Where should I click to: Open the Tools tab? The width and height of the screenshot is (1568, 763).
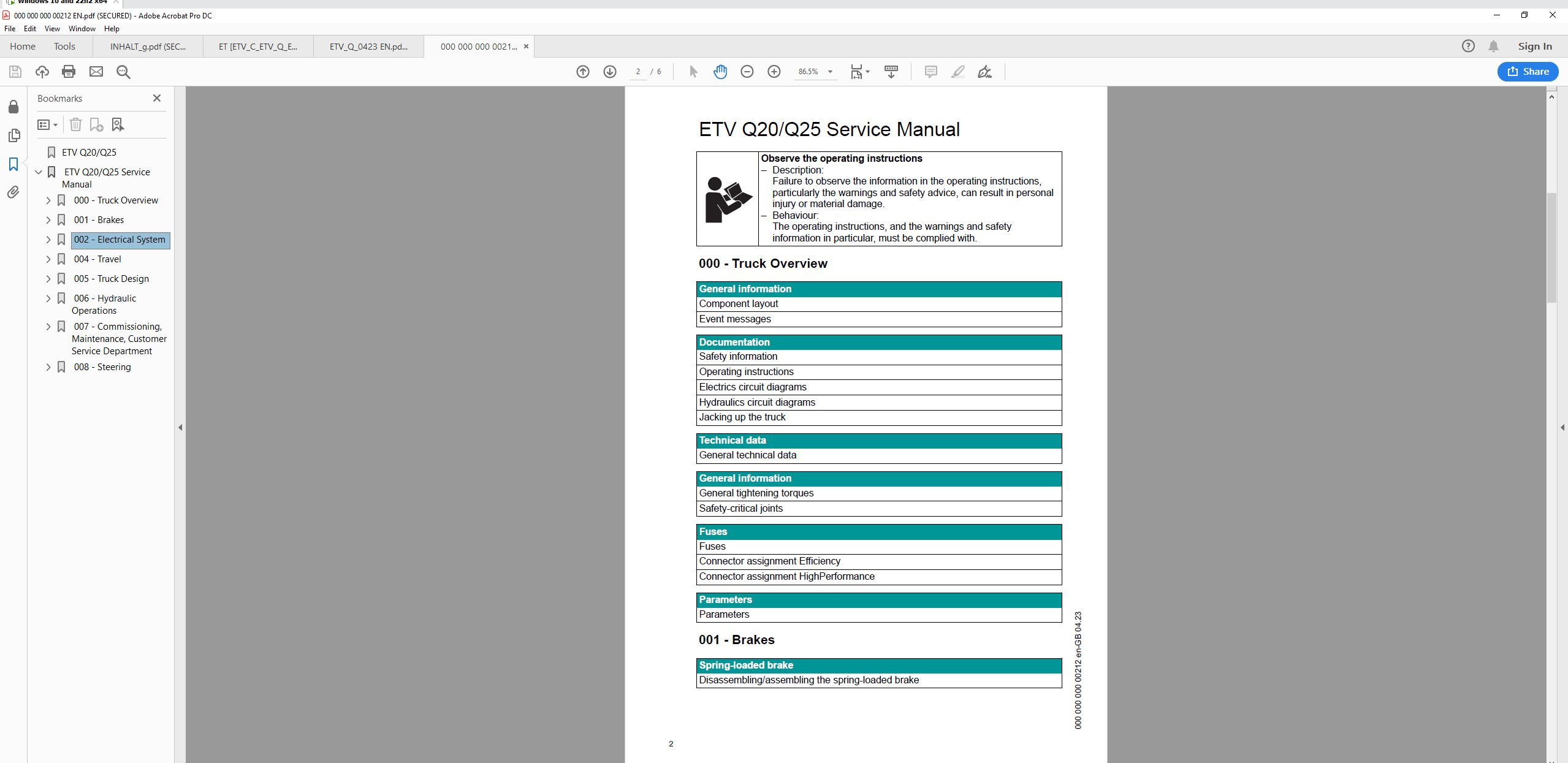64,47
